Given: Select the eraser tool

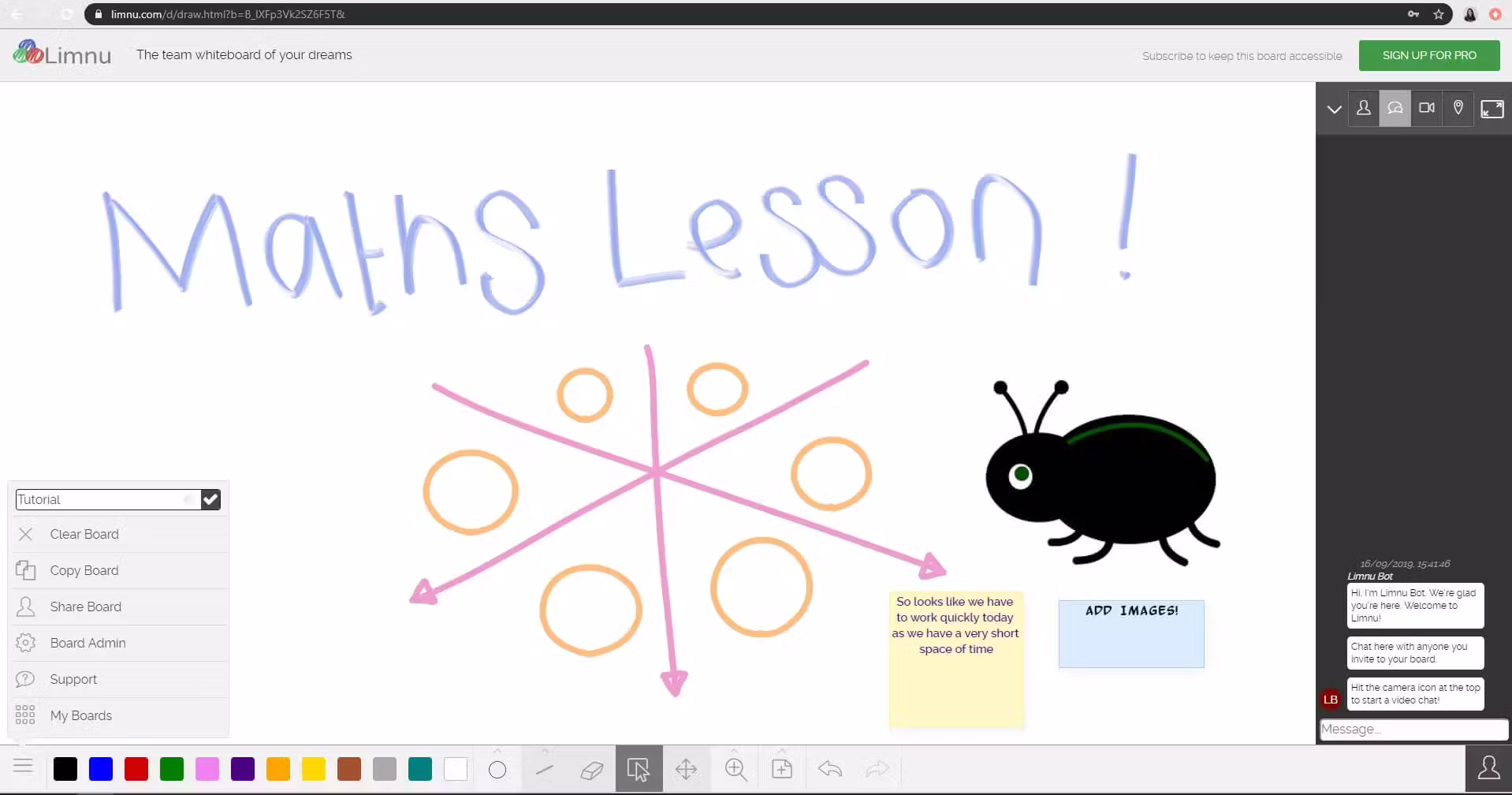Looking at the screenshot, I should 591,769.
